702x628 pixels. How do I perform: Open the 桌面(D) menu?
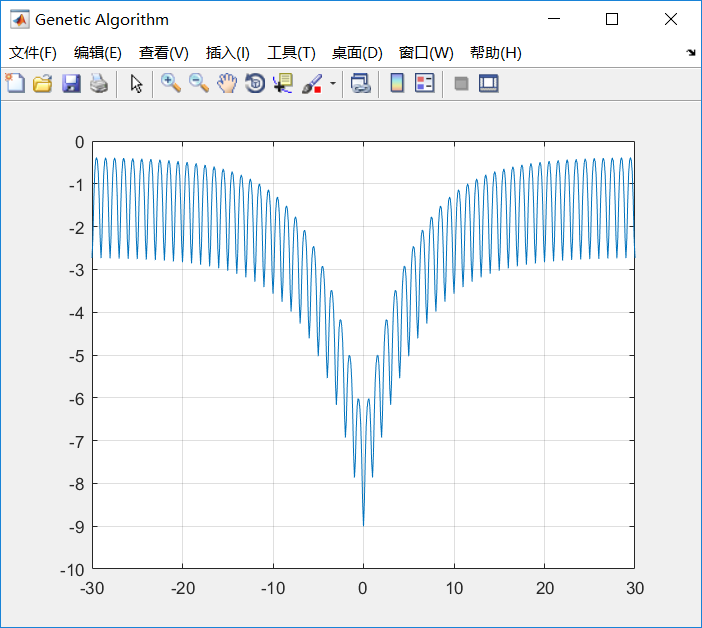[x=357, y=53]
